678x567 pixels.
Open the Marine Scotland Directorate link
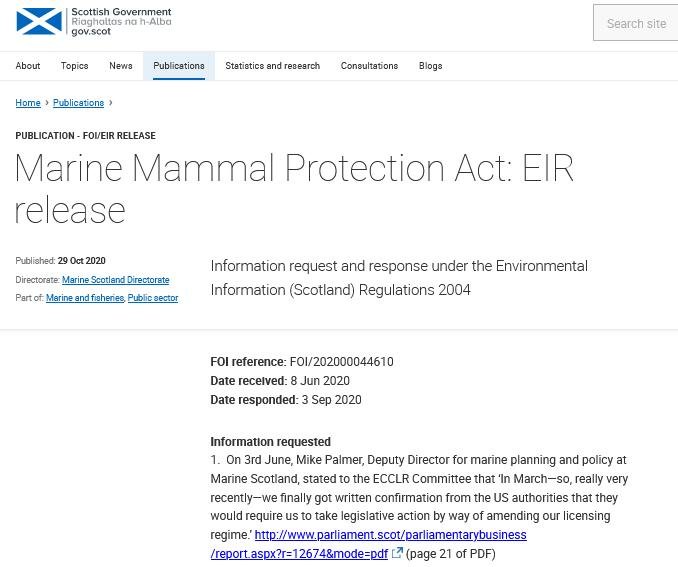pos(115,280)
